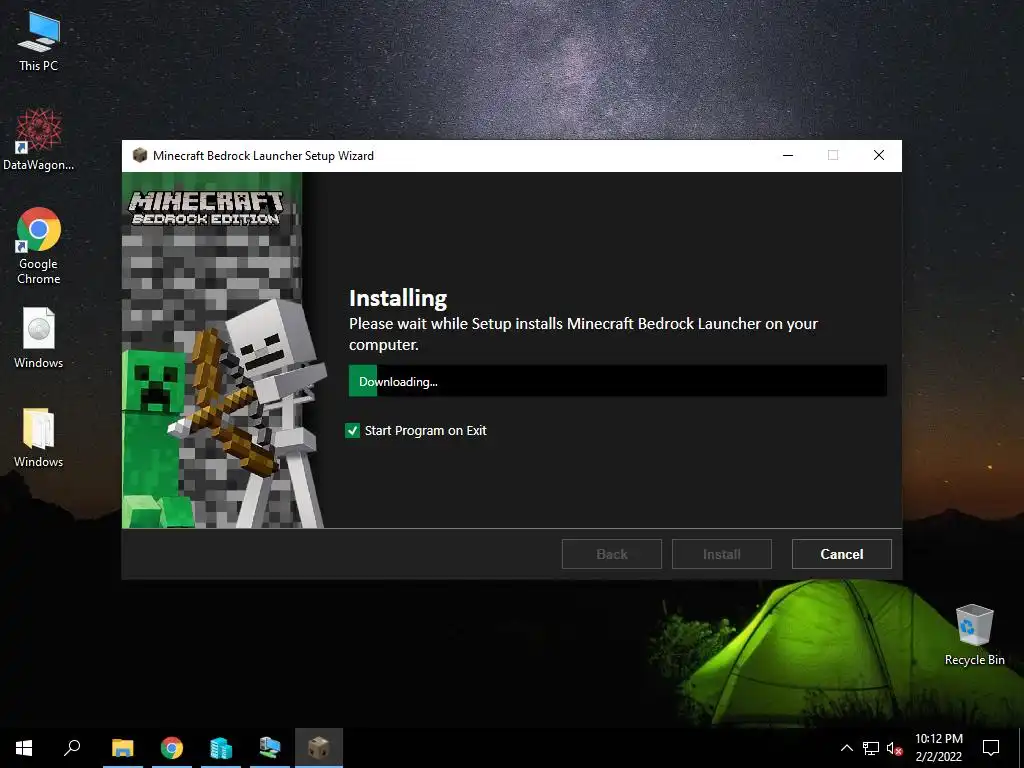Click 'Minecraft Bedrock Launcher Setup Wizard' title
This screenshot has height=768, width=1024.
point(263,155)
